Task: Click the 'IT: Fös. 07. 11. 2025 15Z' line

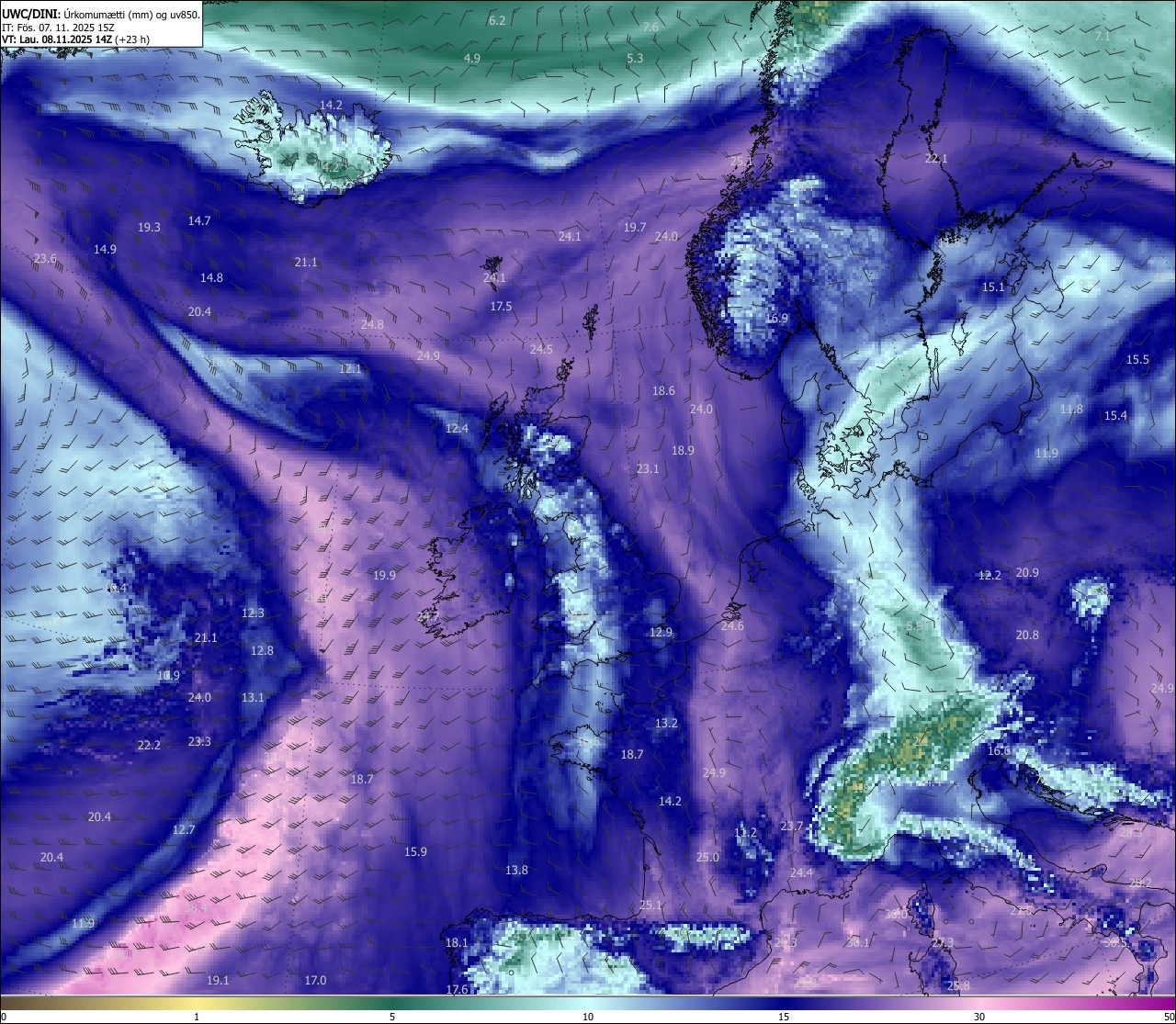Action: pos(58,28)
